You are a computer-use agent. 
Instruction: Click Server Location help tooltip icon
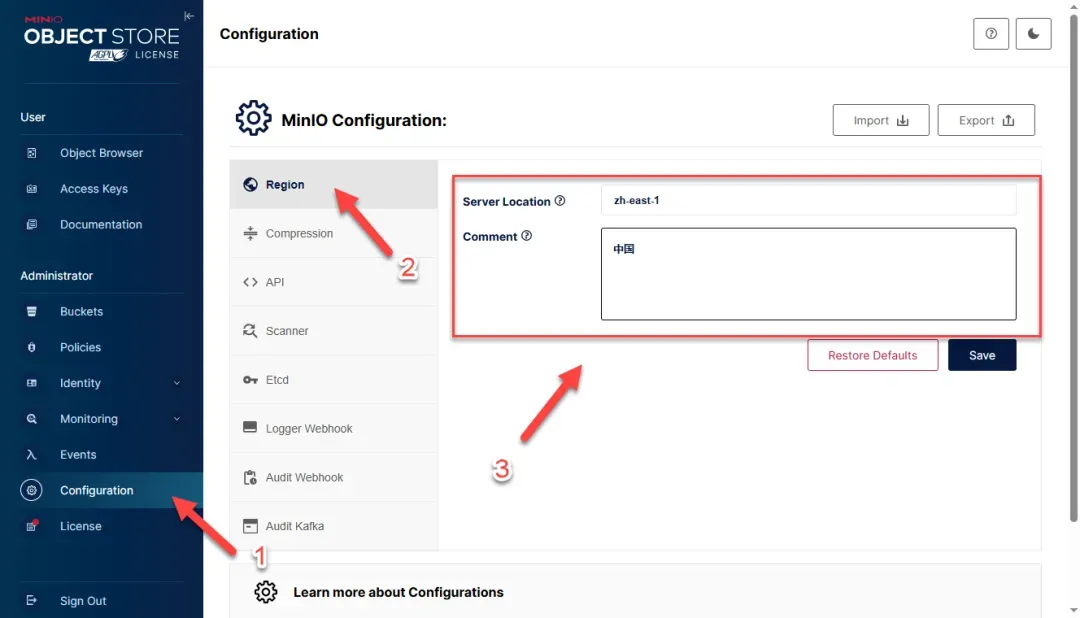coord(560,201)
